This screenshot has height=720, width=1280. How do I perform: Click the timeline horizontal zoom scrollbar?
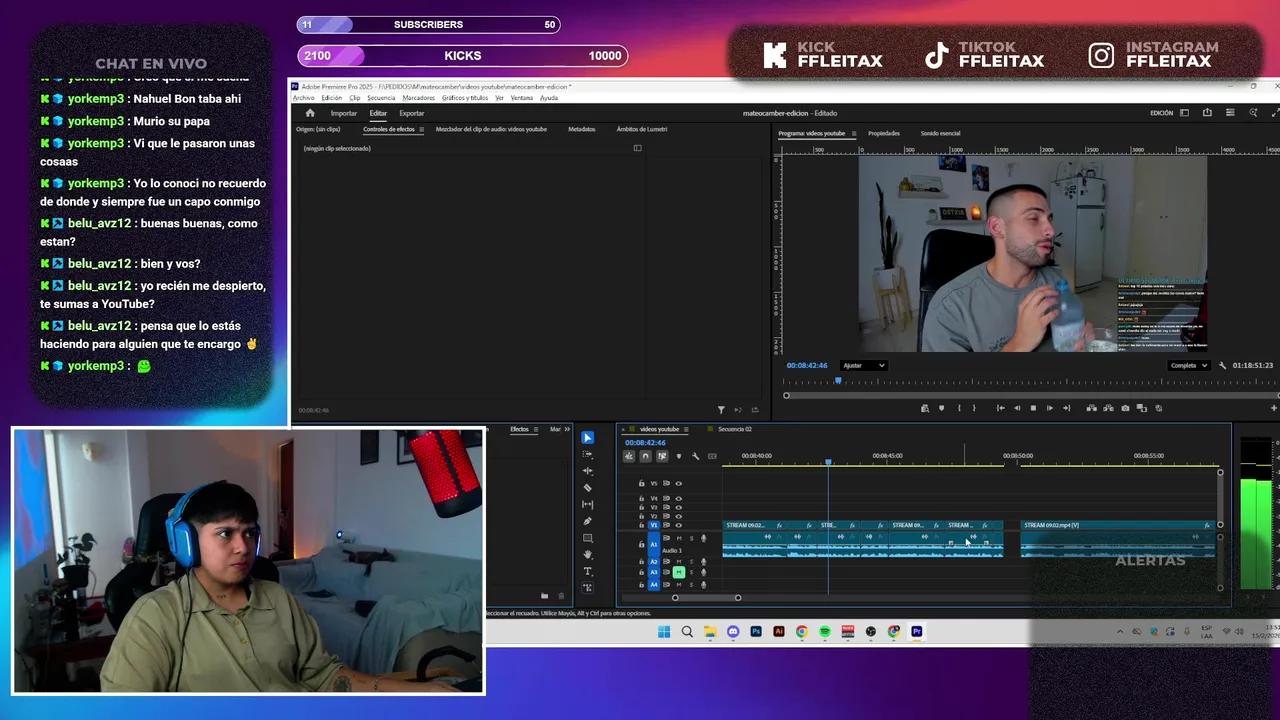coord(706,598)
